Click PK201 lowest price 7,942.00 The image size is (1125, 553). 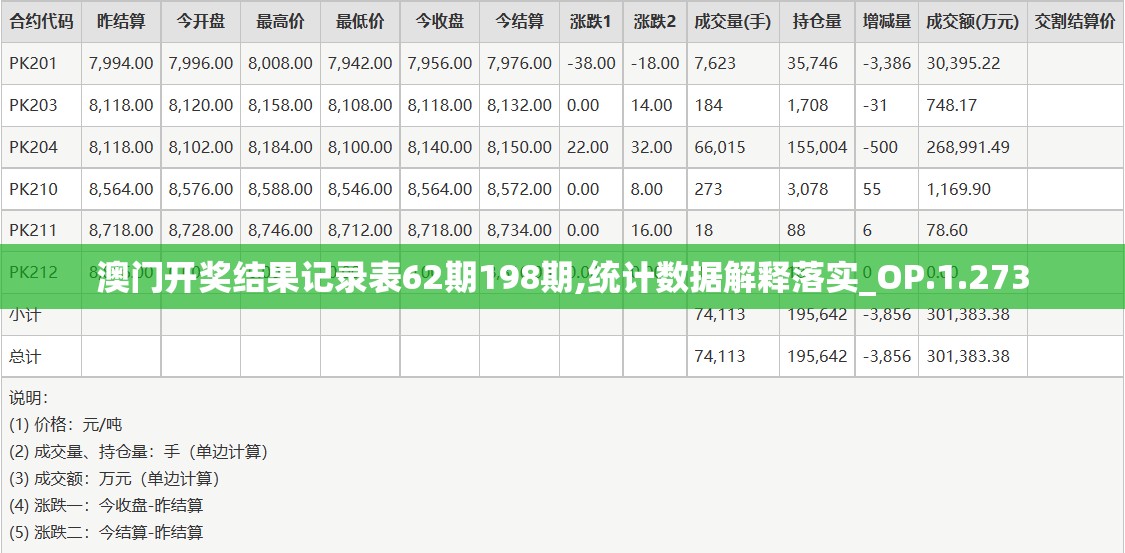tap(360, 63)
